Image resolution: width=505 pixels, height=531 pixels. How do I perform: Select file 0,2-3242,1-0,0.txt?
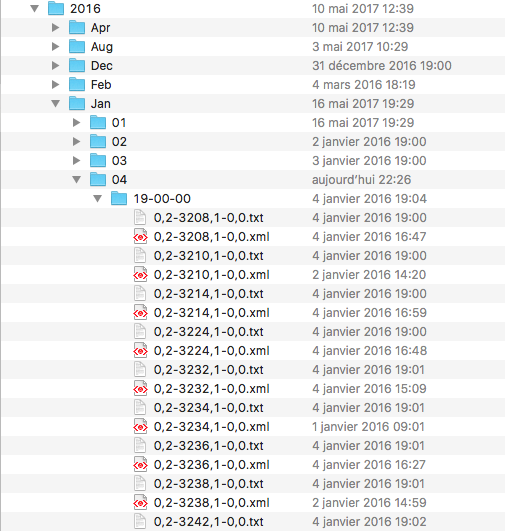208,522
